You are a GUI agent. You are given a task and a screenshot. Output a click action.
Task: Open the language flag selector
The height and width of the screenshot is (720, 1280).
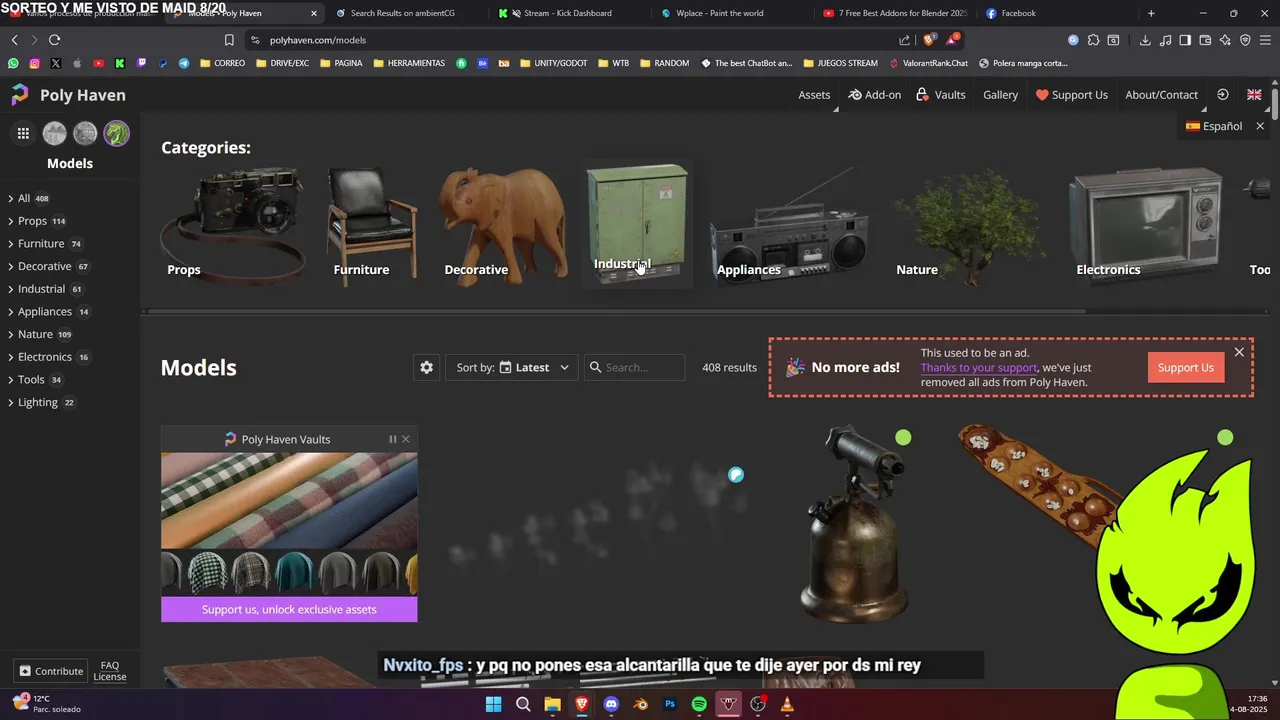click(x=1254, y=95)
